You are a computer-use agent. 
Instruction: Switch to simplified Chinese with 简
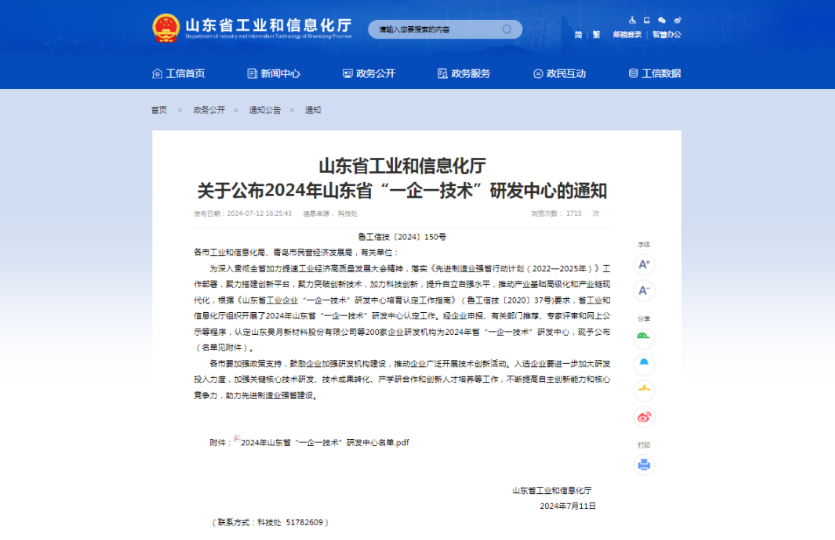click(578, 35)
